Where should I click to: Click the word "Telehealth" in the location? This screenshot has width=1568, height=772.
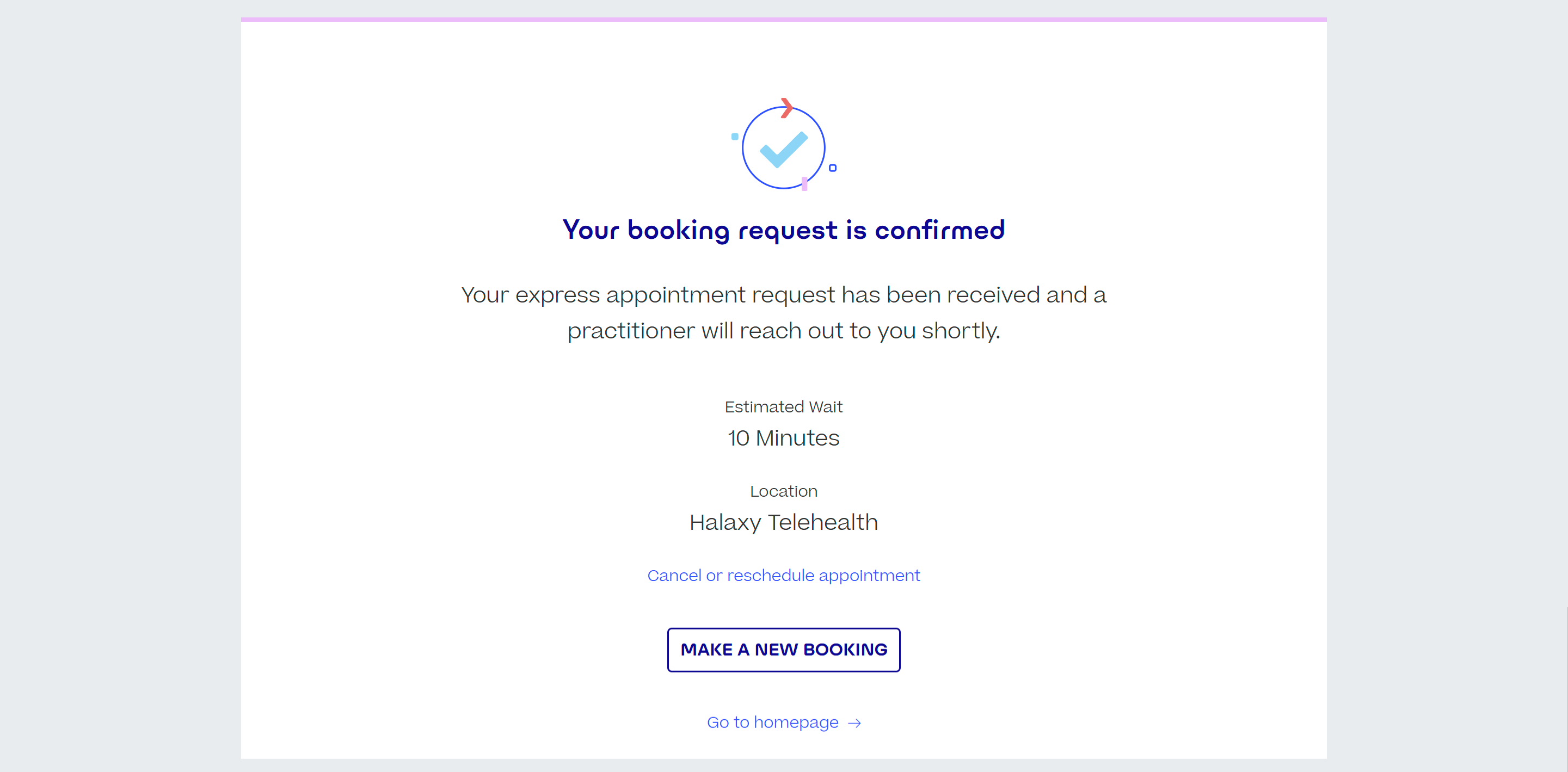click(822, 522)
